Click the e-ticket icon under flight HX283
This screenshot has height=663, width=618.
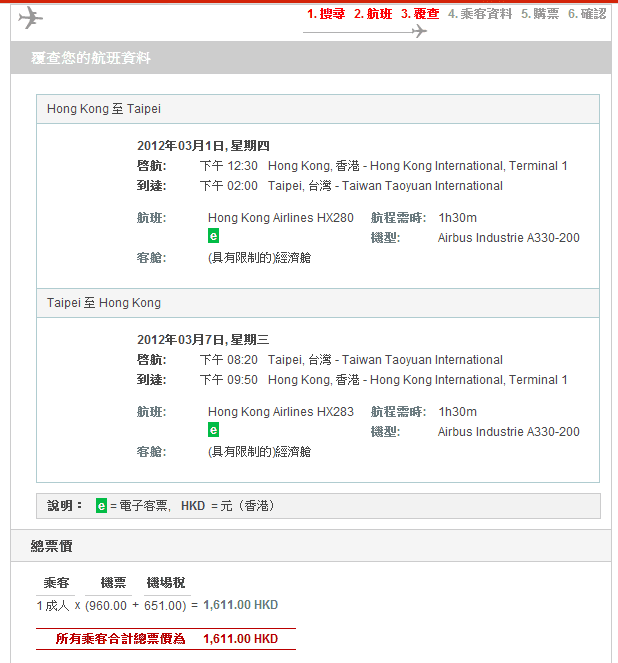pos(213,430)
